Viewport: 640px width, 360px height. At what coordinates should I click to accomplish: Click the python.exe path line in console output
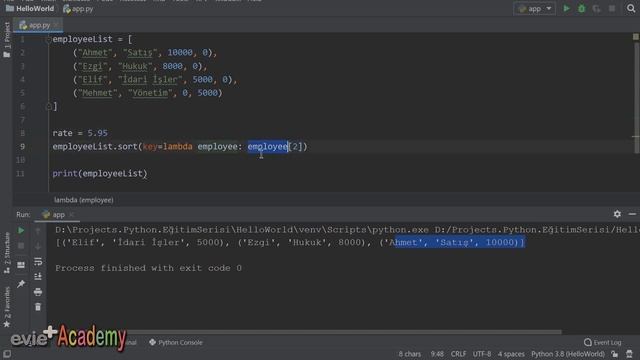[x=347, y=230]
